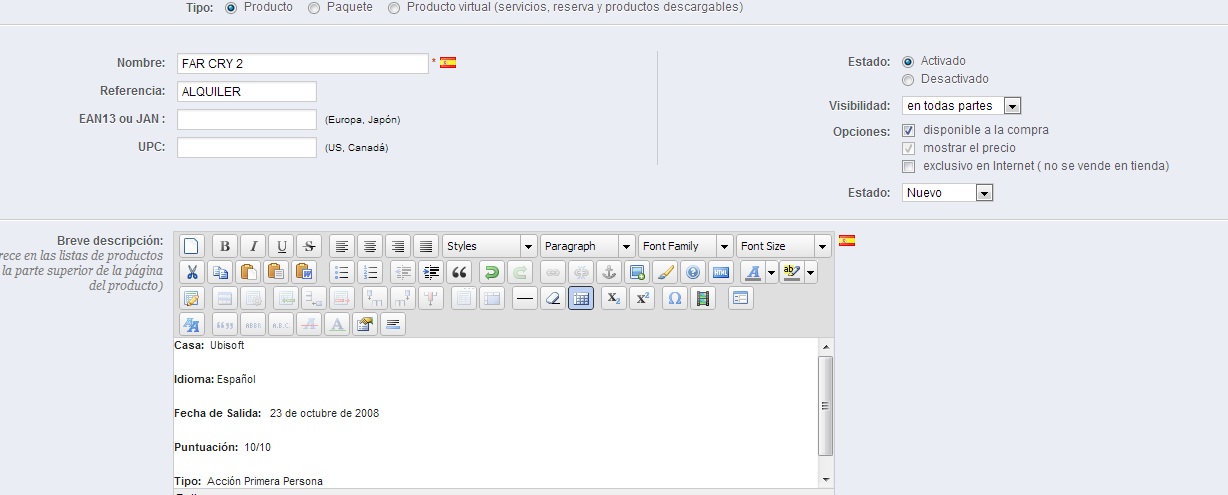This screenshot has height=495, width=1228.
Task: Set Estado to Activado
Action: coord(908,62)
